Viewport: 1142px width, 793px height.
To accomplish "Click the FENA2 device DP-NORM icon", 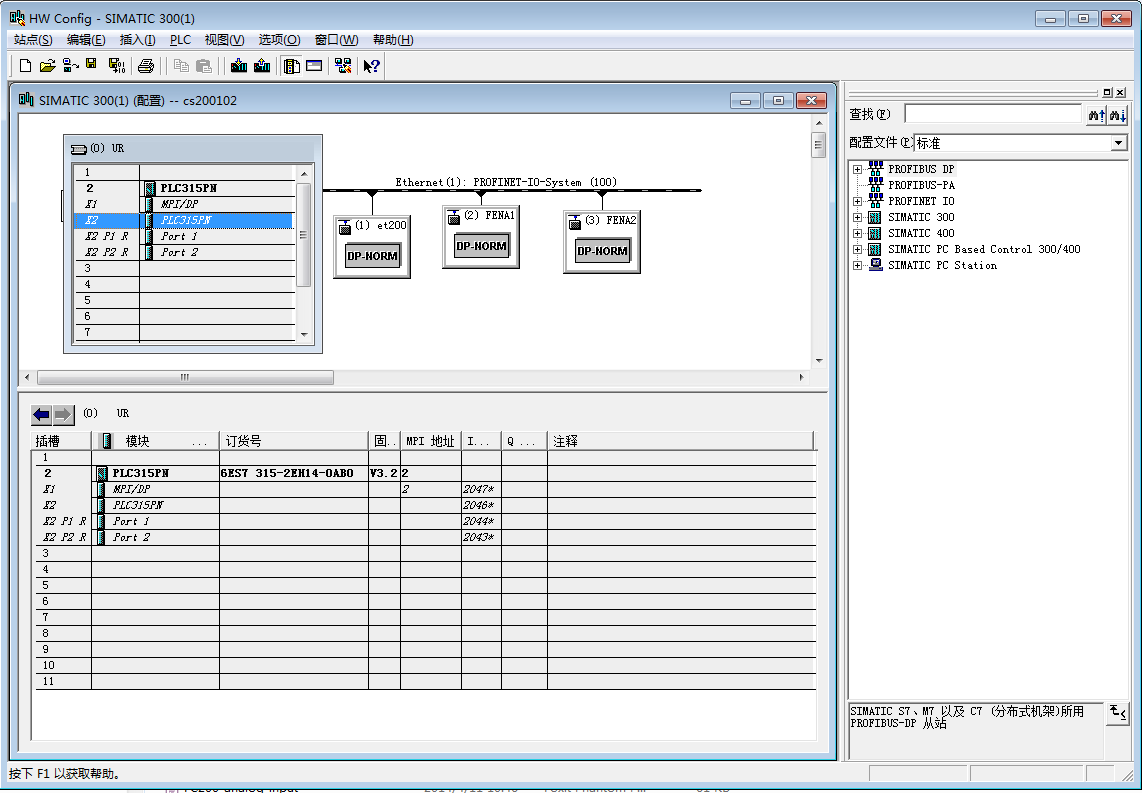I will click(602, 250).
